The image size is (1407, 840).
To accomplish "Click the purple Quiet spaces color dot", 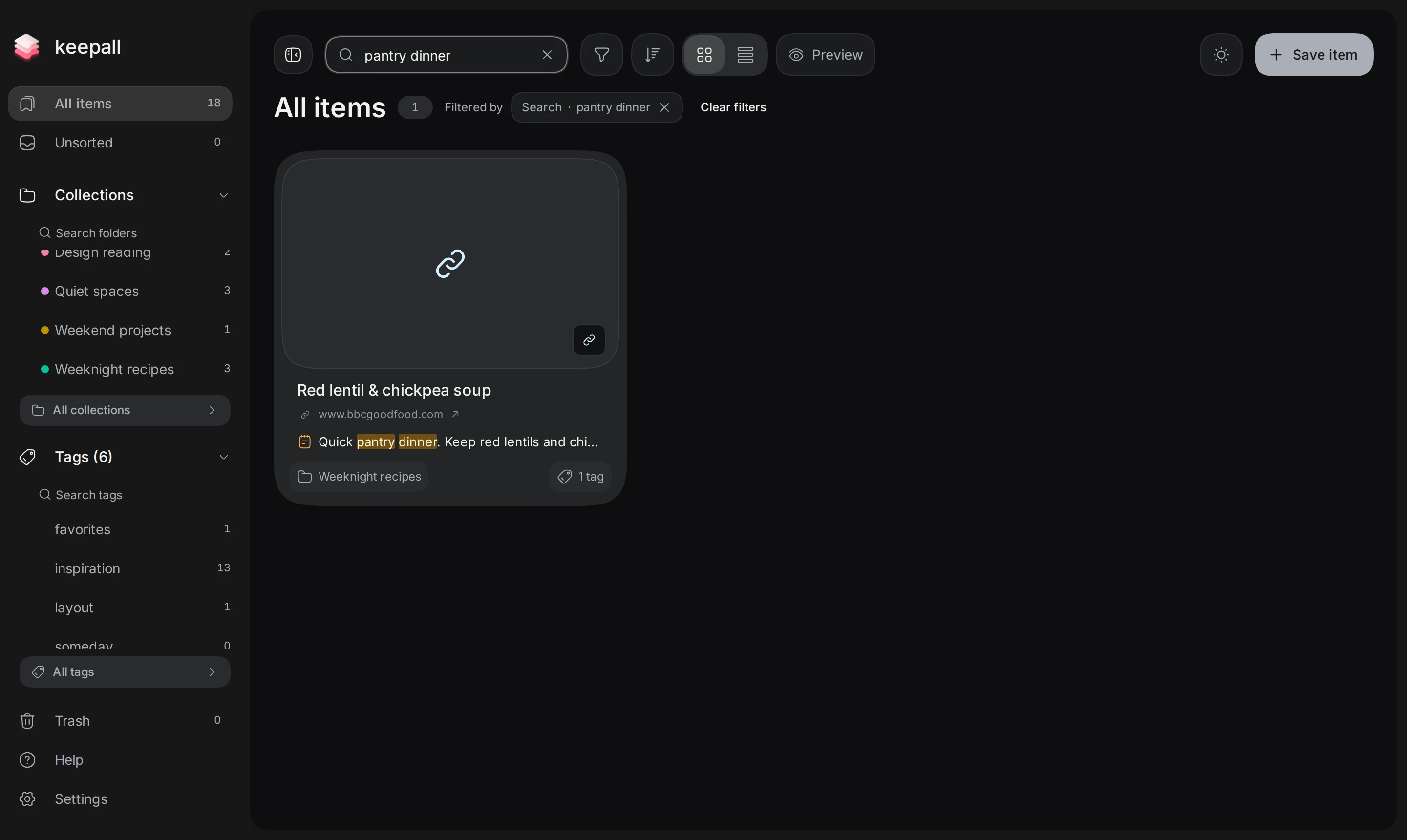I will [x=45, y=291].
